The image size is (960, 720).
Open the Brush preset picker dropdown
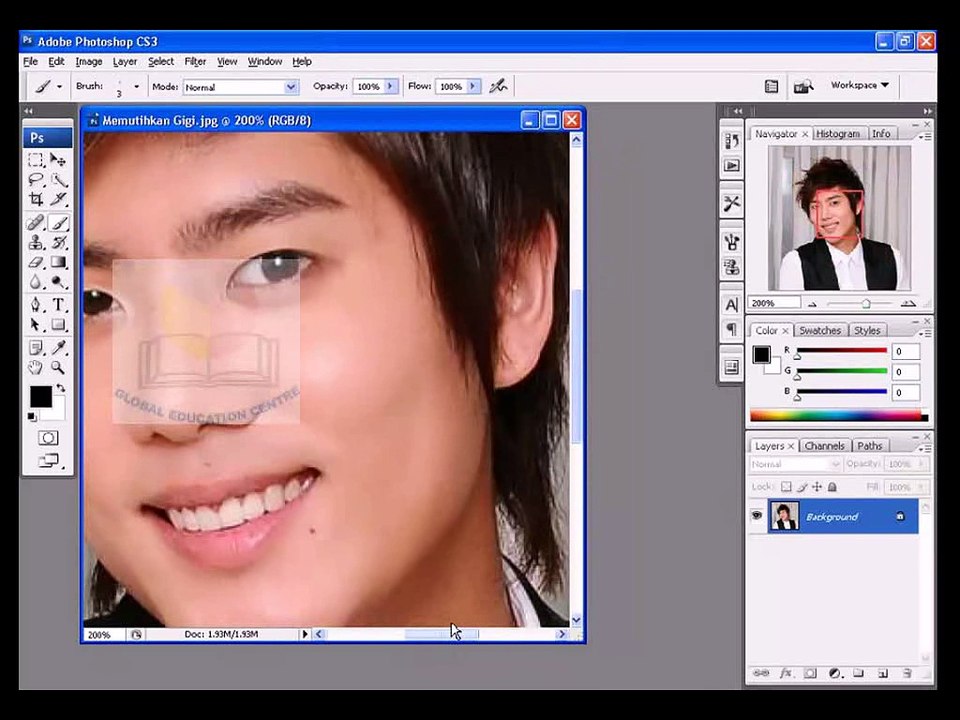(x=136, y=87)
